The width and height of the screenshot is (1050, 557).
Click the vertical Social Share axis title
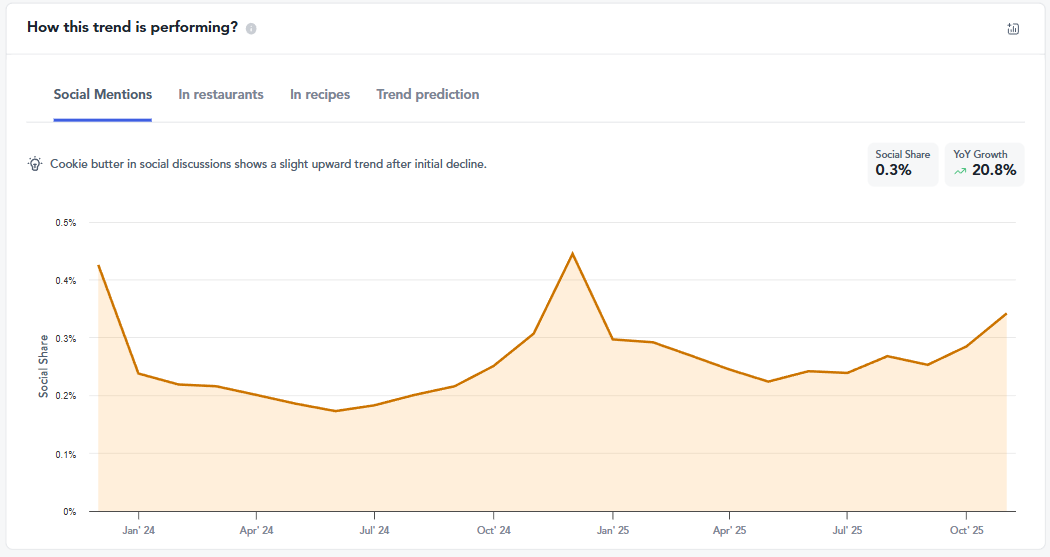click(x=44, y=366)
